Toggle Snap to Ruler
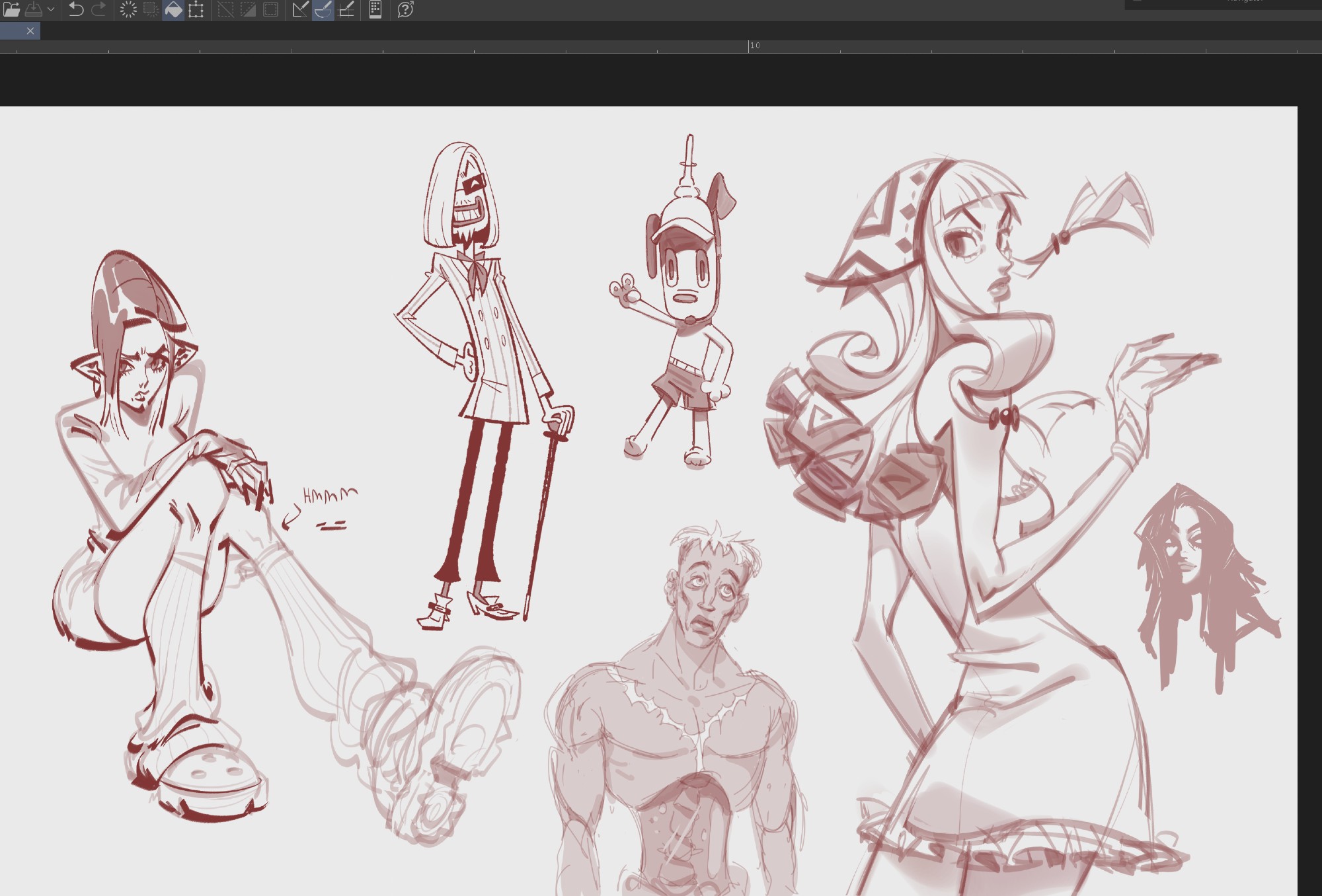Image resolution: width=1322 pixels, height=896 pixels. click(300, 9)
